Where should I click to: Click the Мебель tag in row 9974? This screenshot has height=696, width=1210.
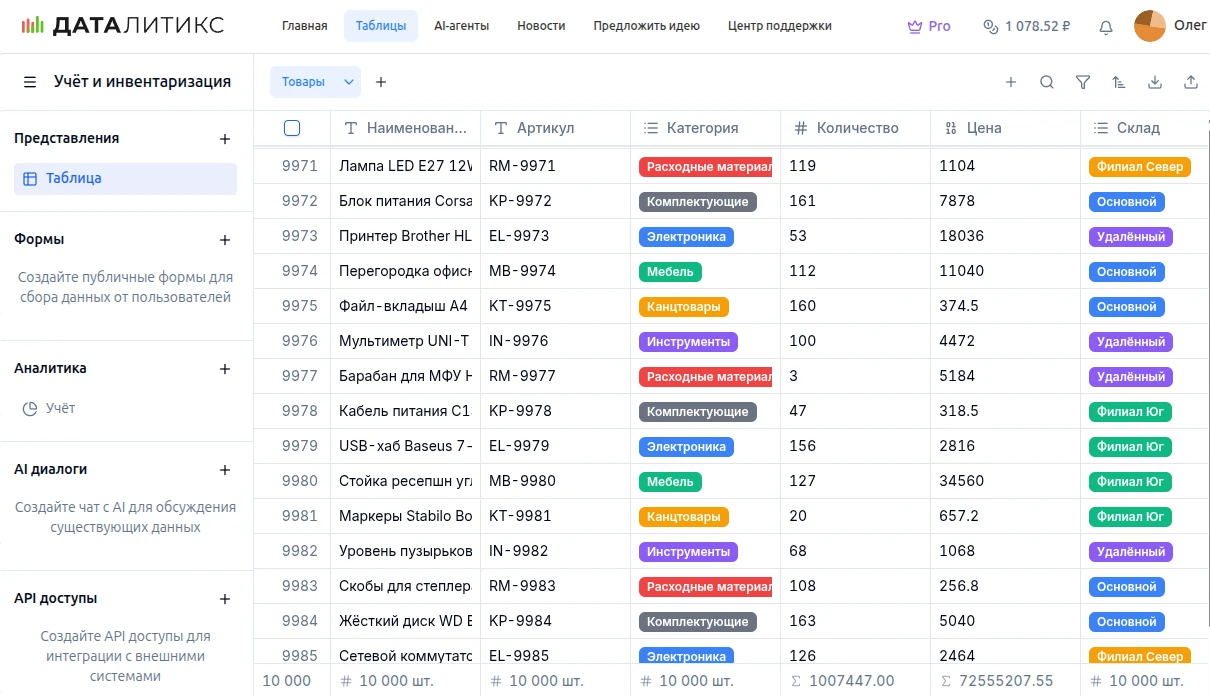click(670, 272)
